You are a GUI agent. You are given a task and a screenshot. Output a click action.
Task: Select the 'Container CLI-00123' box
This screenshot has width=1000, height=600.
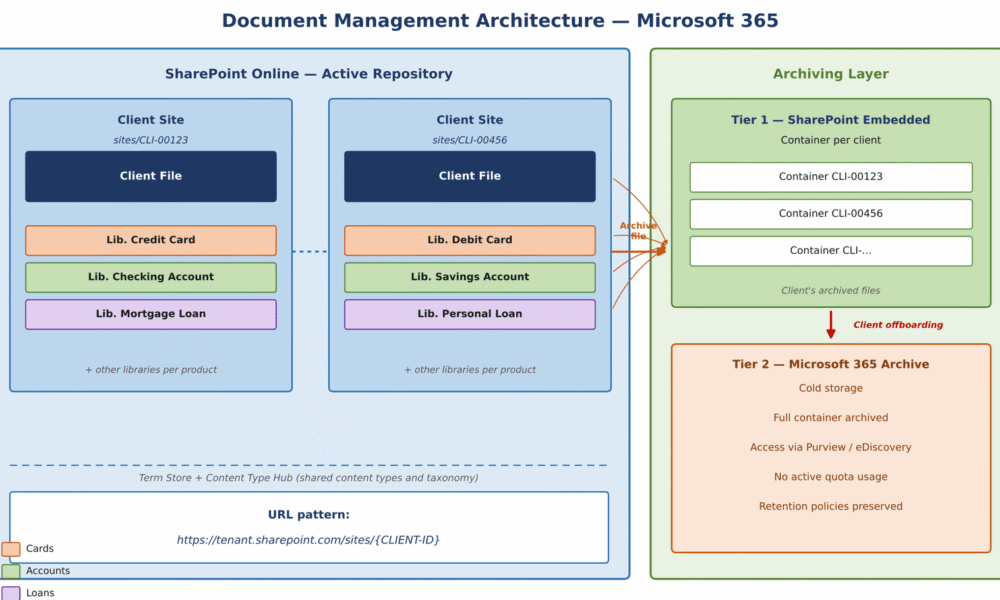831,177
